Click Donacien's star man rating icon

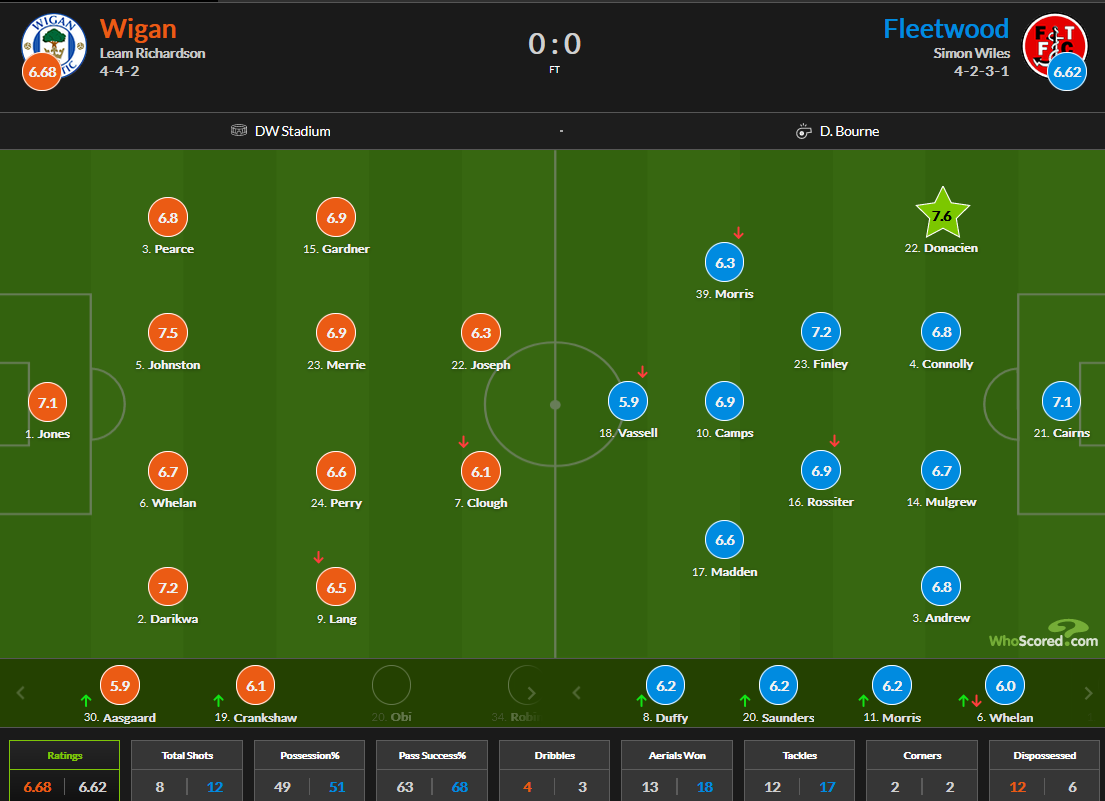(942, 215)
